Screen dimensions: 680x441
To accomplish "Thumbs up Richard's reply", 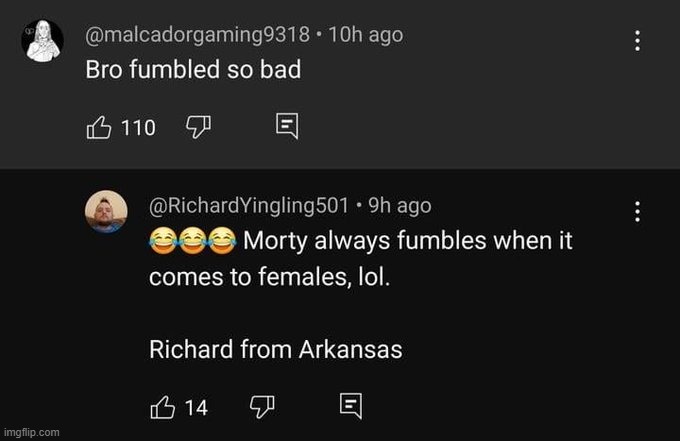I will click(162, 406).
